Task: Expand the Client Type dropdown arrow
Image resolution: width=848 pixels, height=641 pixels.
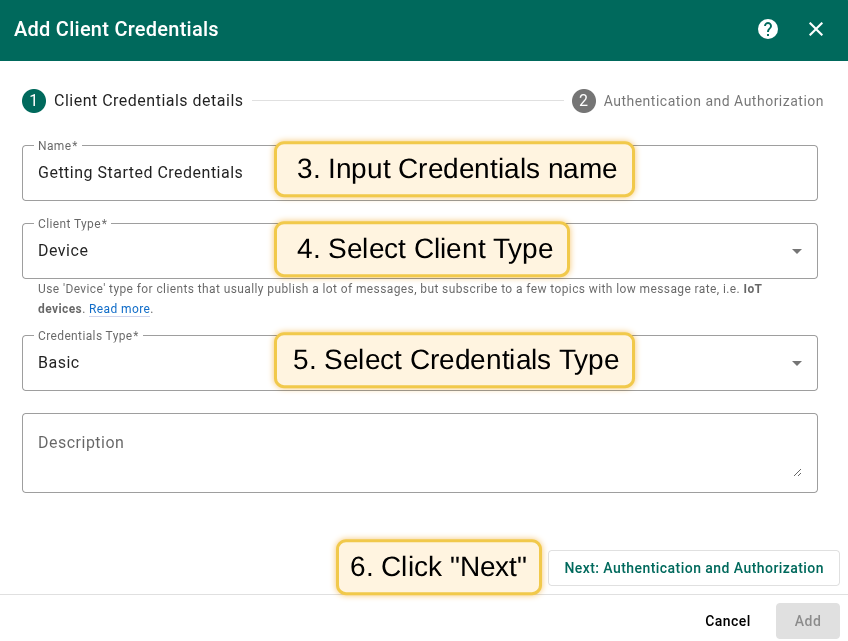Action: [x=797, y=252]
